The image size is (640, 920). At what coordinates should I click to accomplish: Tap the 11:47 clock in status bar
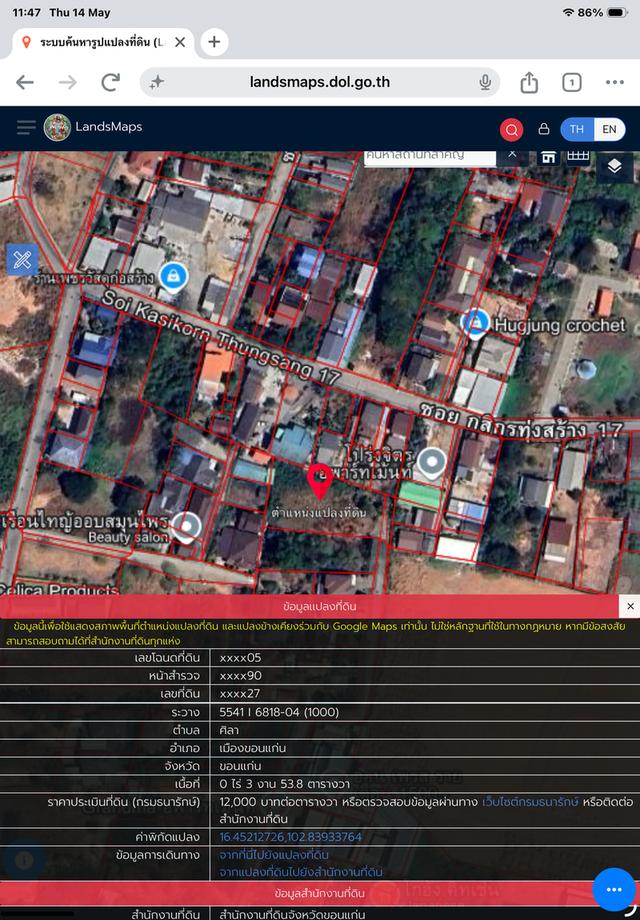(26, 12)
